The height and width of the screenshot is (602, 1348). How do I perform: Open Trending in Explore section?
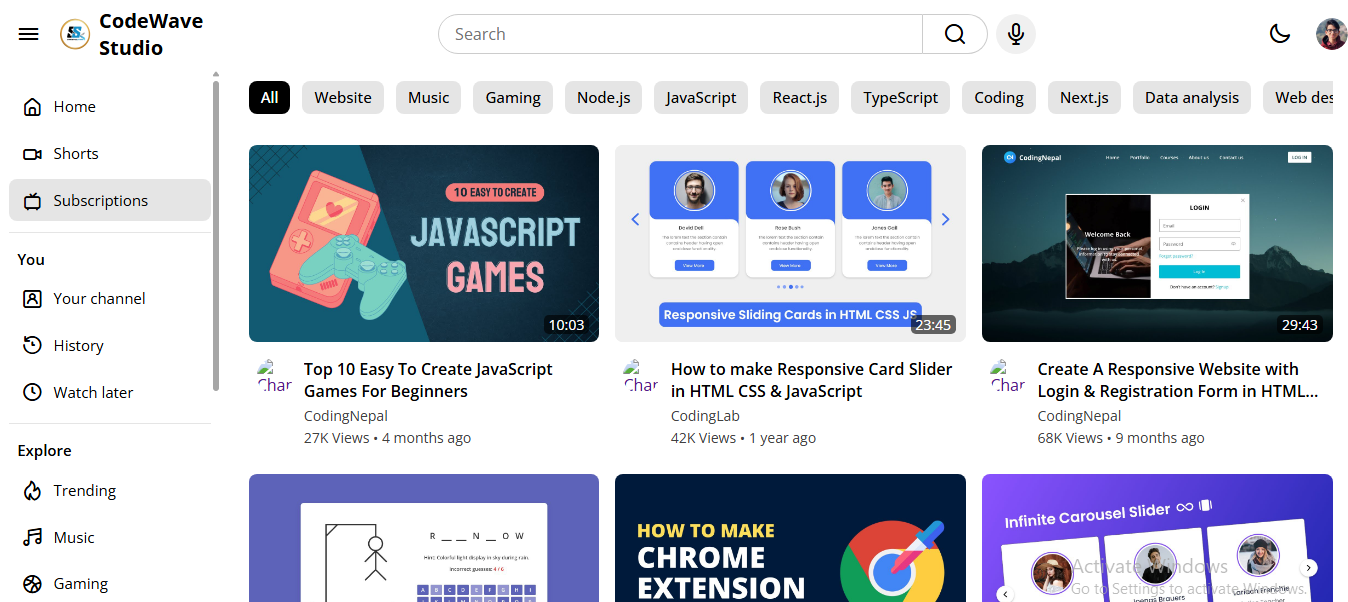point(110,491)
